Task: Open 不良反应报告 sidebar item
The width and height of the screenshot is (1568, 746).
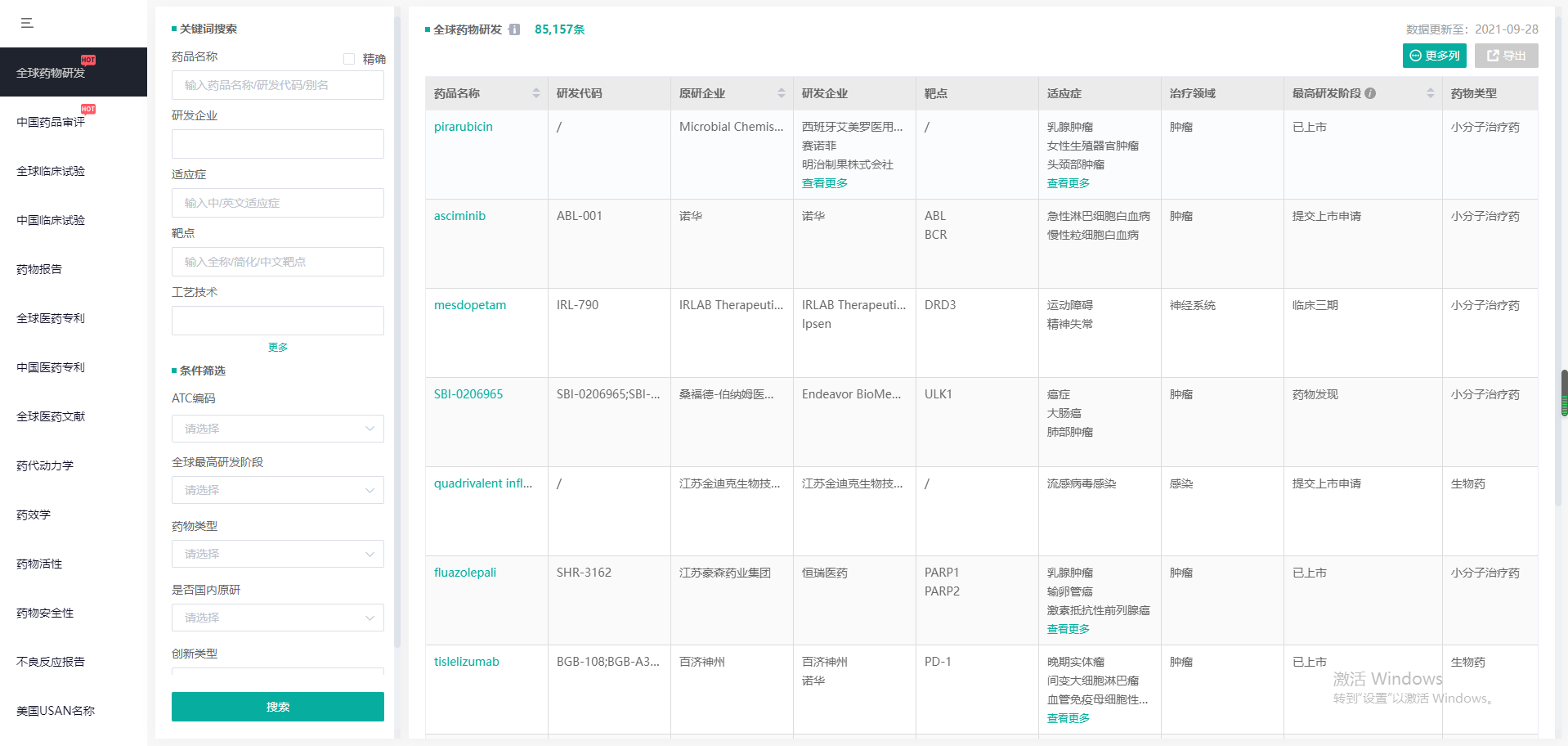Action: coord(74,662)
